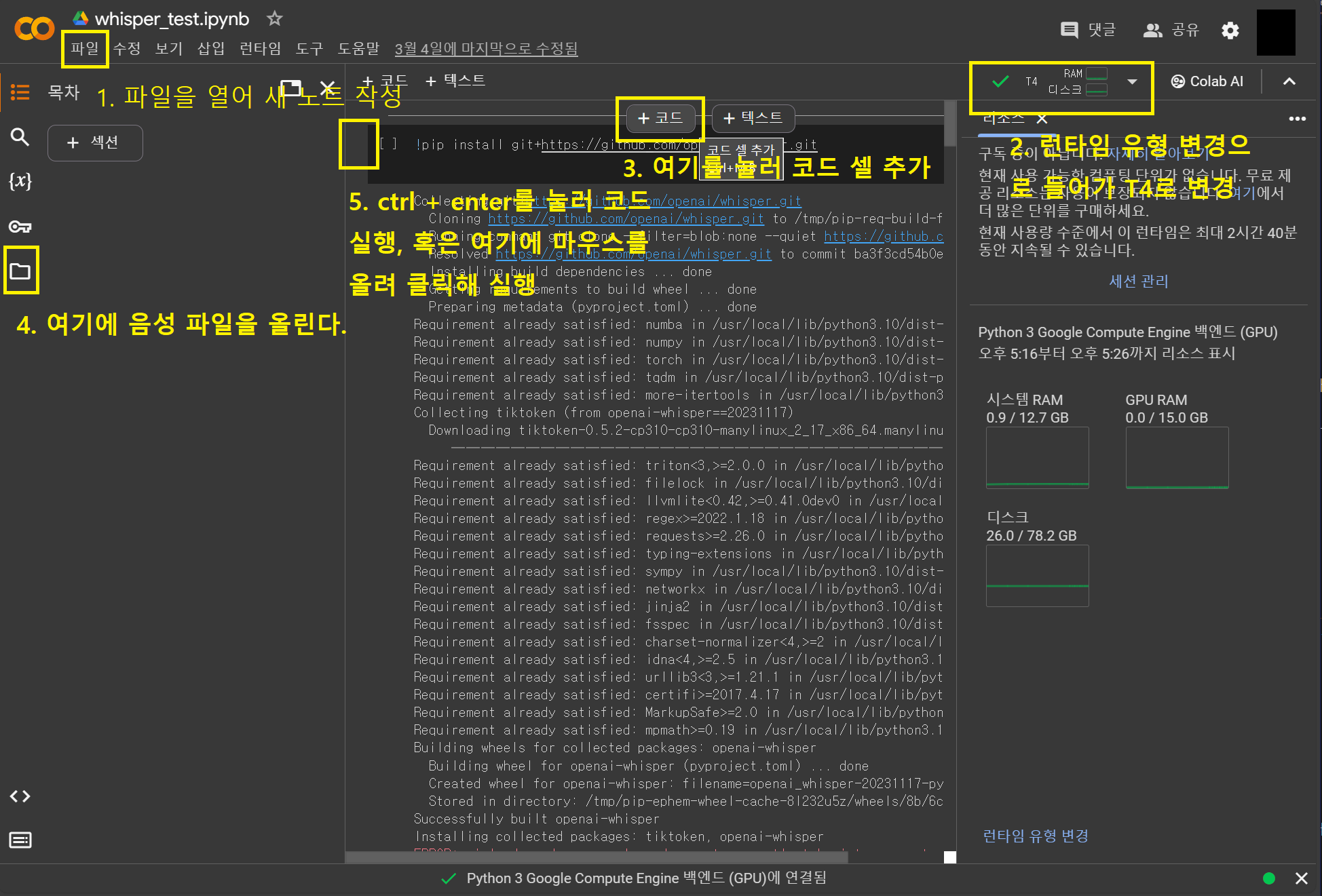Select text 'Successfully built openai-whisper'
This screenshot has height=896, width=1322.
pyautogui.click(x=536, y=819)
